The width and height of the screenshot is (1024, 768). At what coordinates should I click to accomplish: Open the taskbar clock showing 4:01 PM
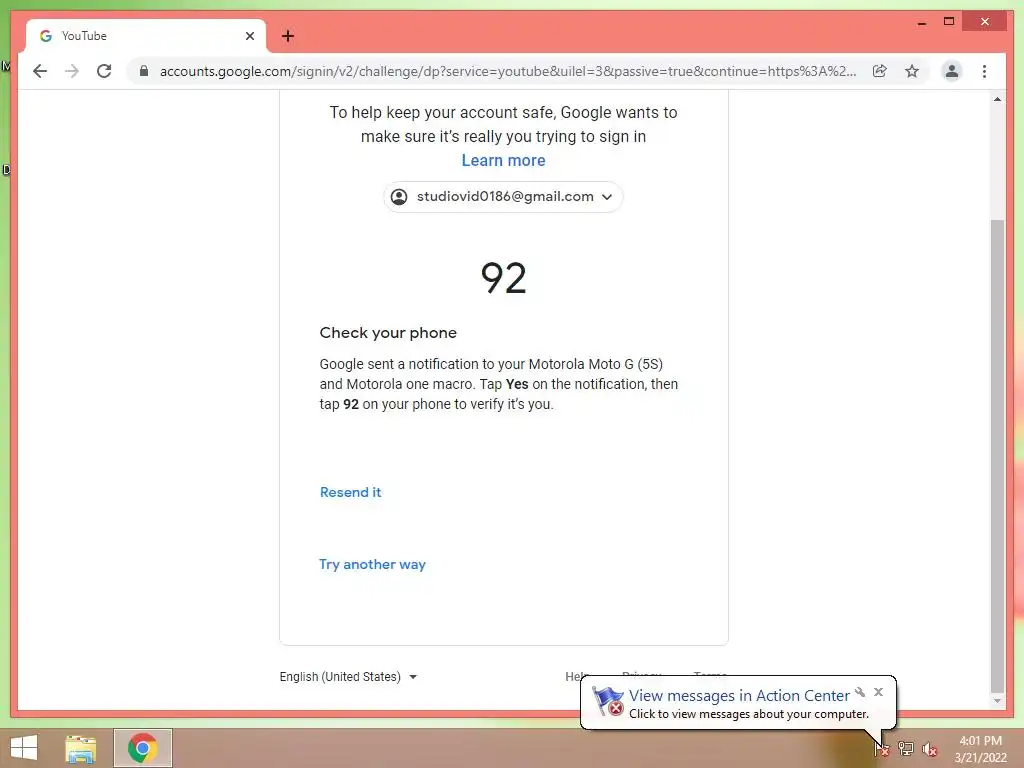[980, 749]
